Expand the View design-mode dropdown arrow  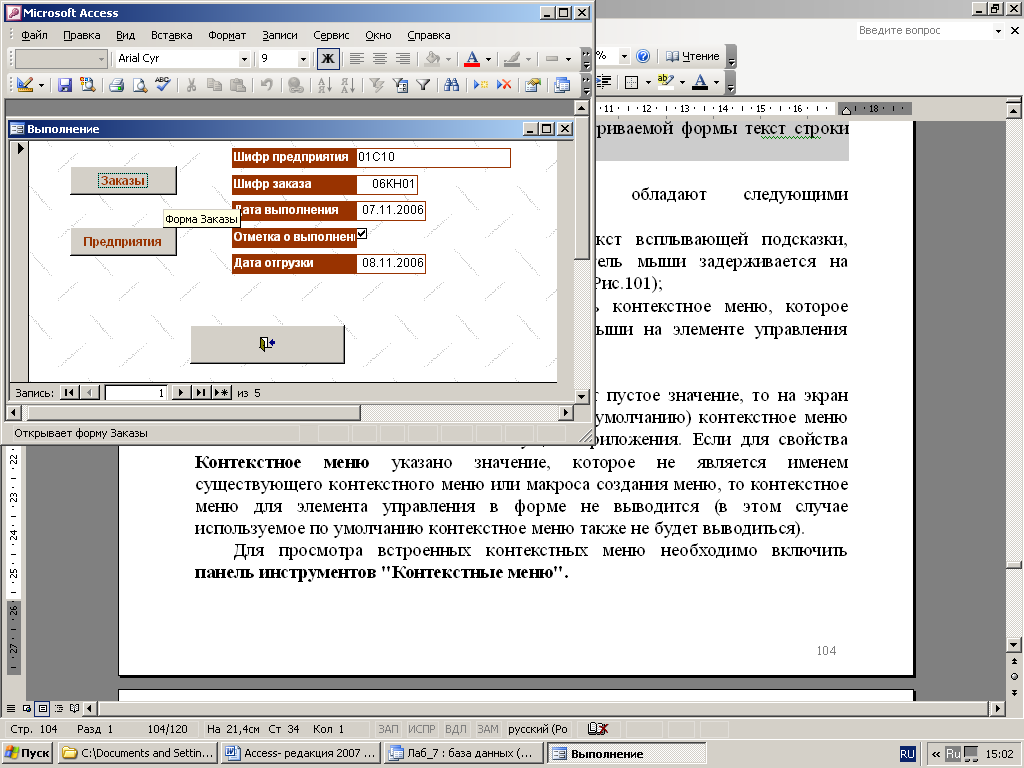tap(41, 85)
